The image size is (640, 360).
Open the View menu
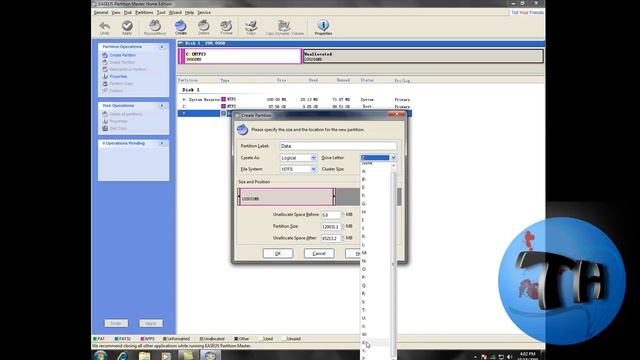pos(116,13)
